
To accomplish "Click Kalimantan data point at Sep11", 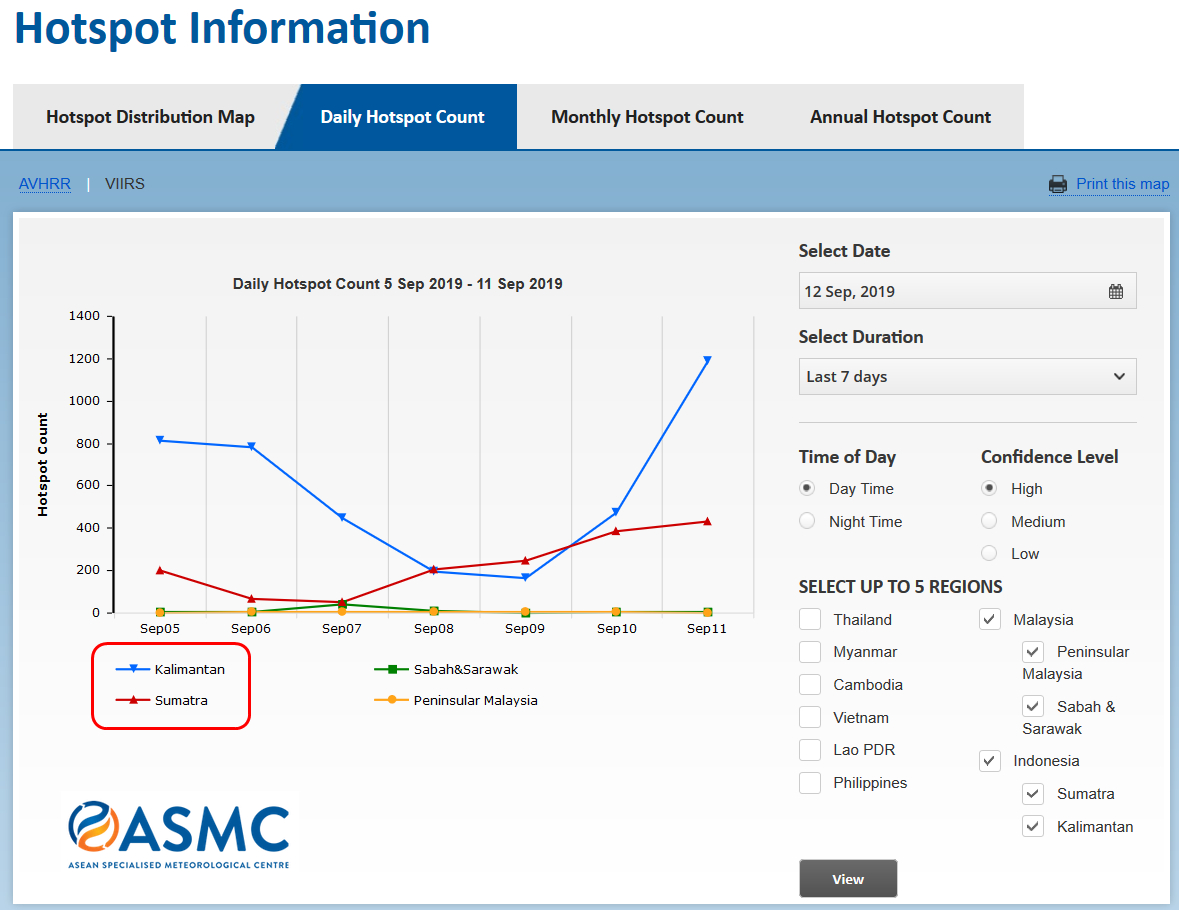I will [707, 360].
